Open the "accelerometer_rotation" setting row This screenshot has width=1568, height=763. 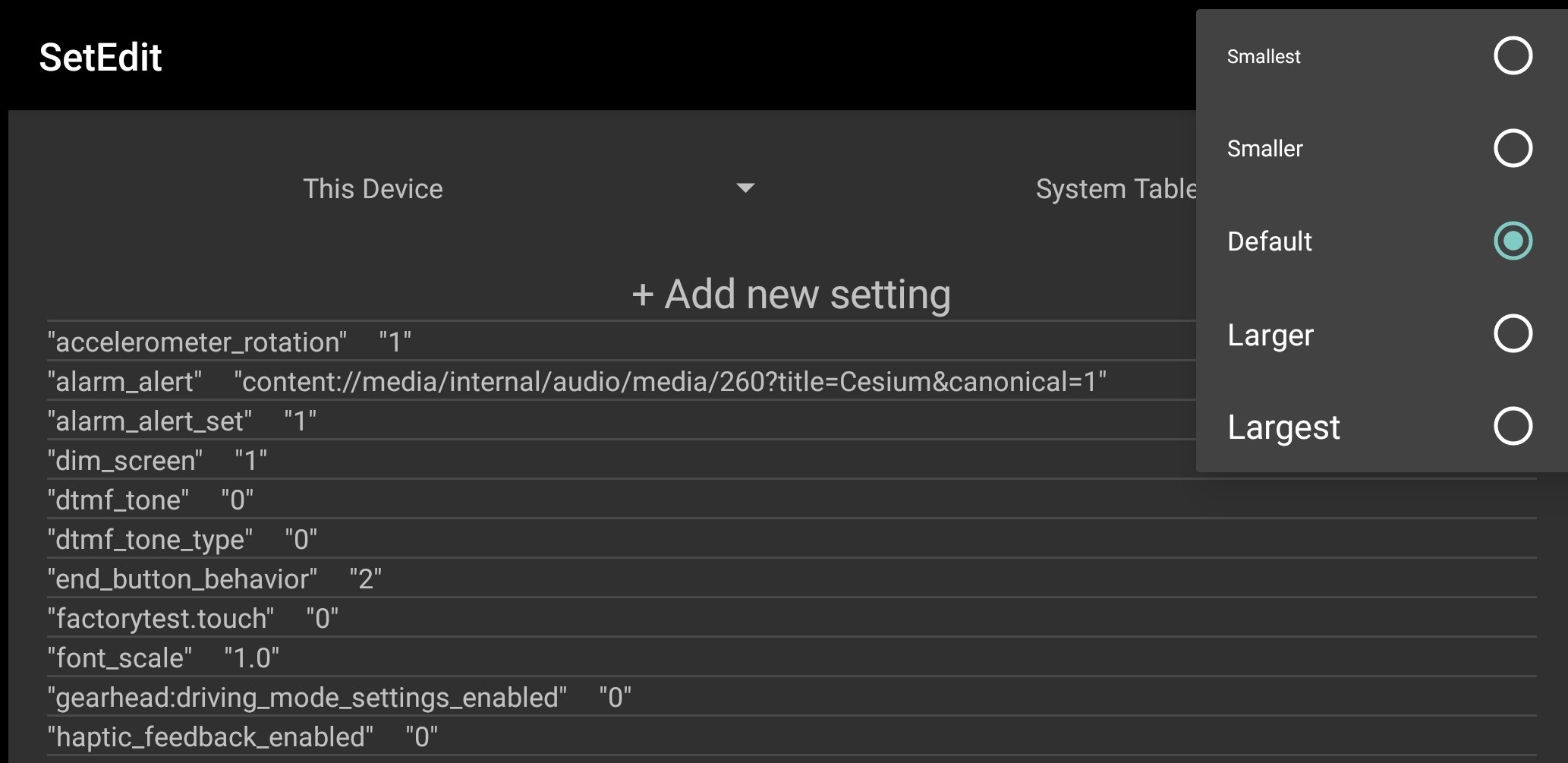pos(792,341)
